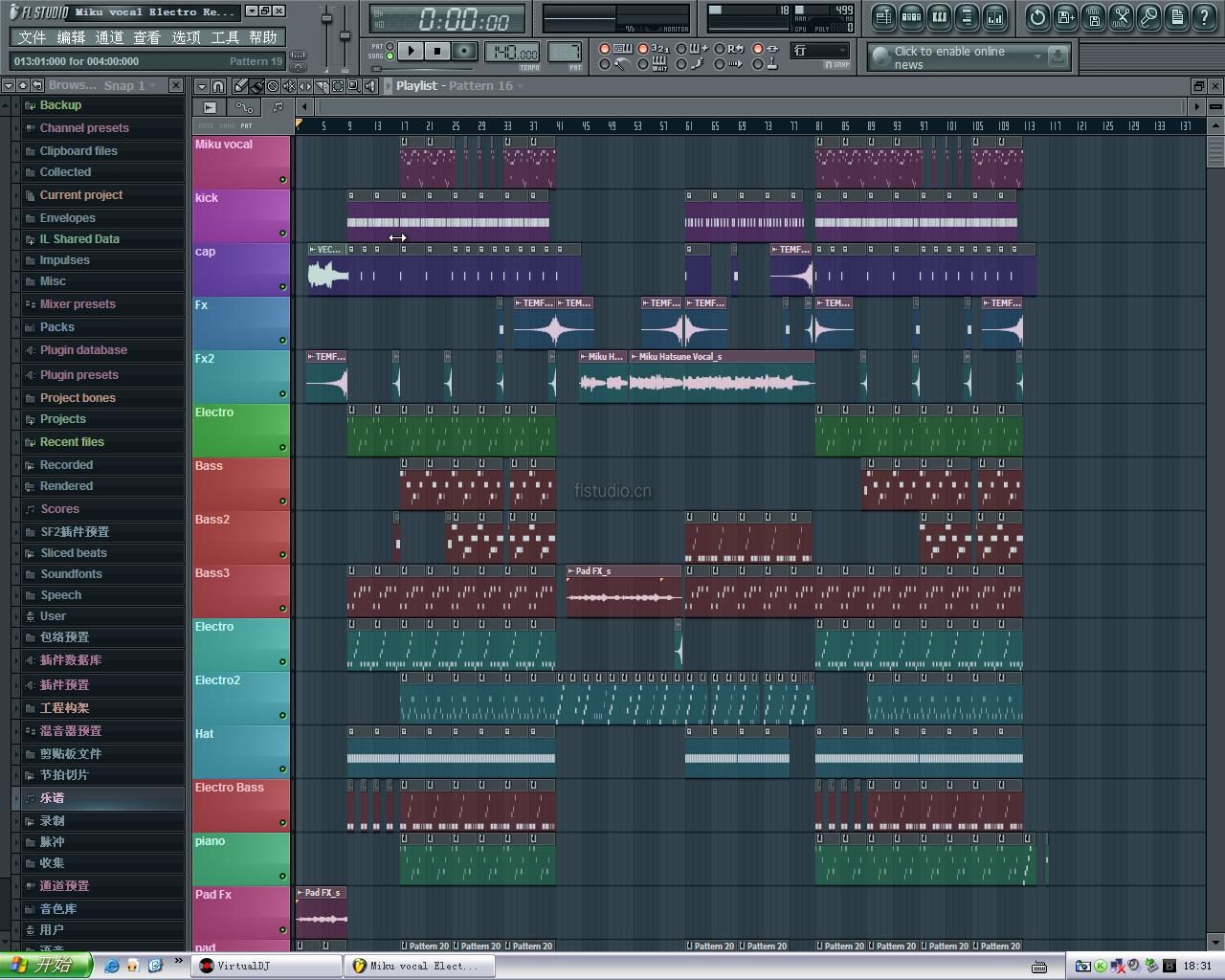Click the Record button in transport
This screenshot has height=980, width=1225.
click(464, 51)
